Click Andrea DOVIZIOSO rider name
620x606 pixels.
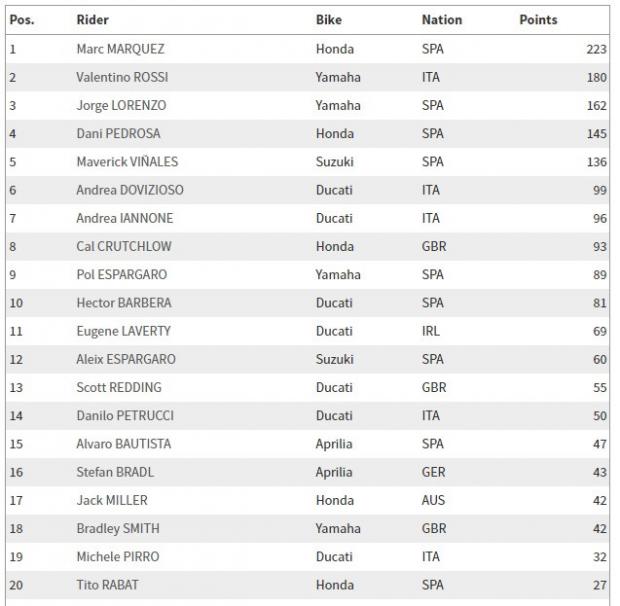[x=130, y=190]
